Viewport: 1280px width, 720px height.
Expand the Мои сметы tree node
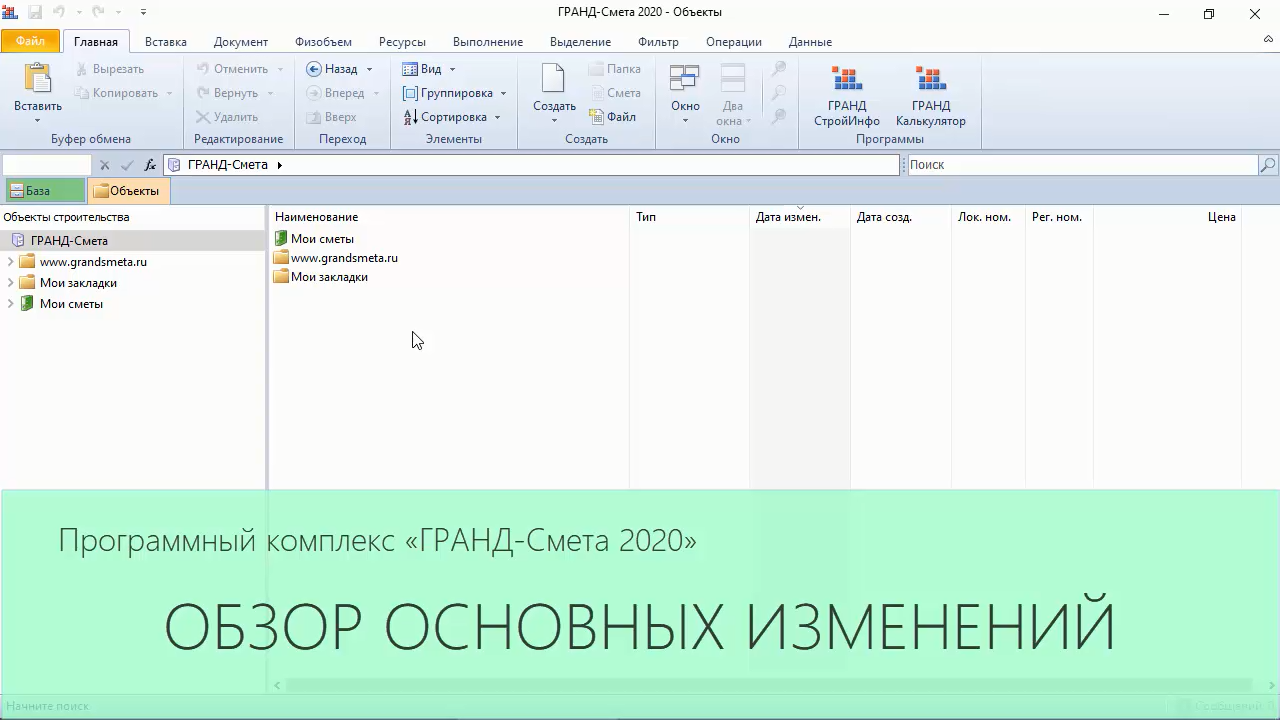coord(11,304)
